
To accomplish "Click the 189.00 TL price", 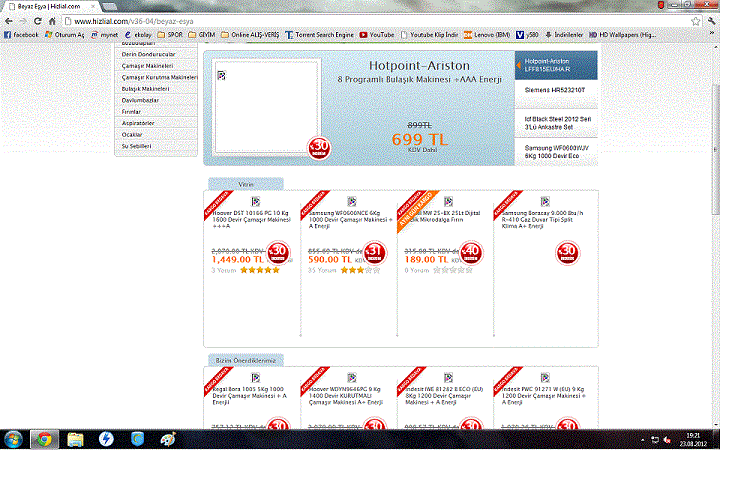I will point(427,259).
